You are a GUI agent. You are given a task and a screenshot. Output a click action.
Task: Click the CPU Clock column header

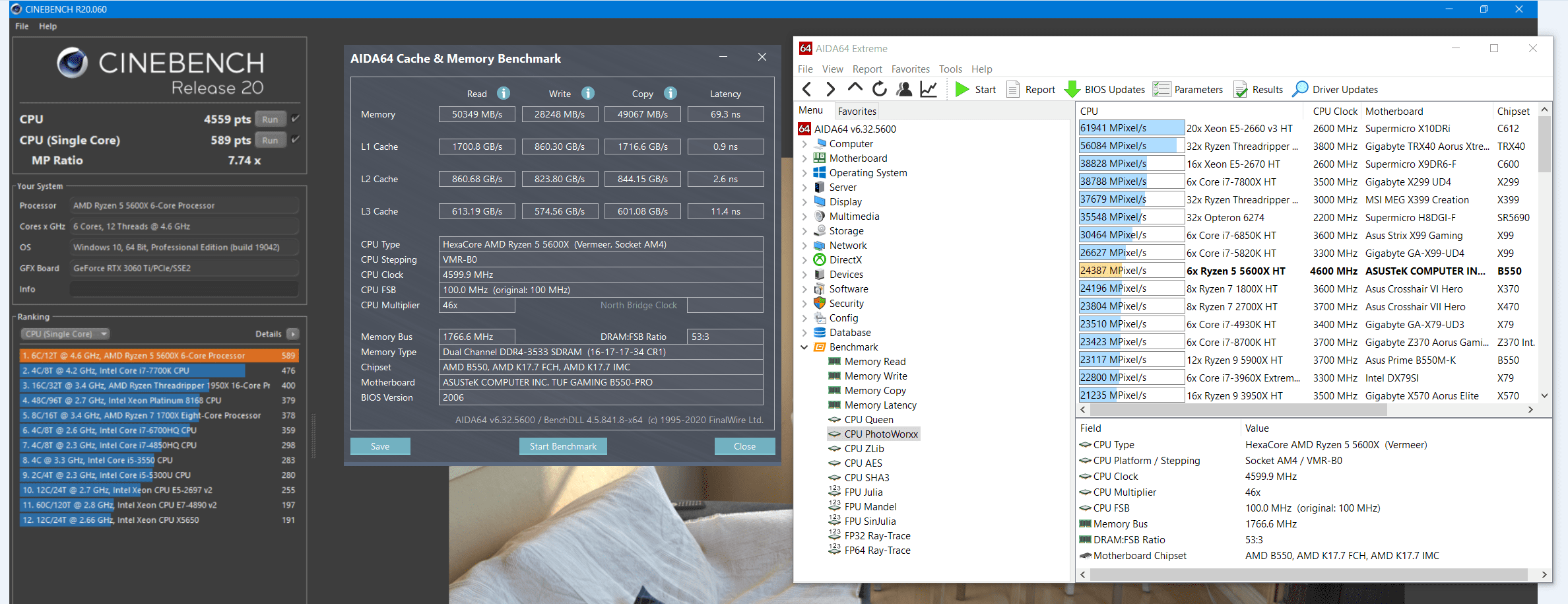1335,112
